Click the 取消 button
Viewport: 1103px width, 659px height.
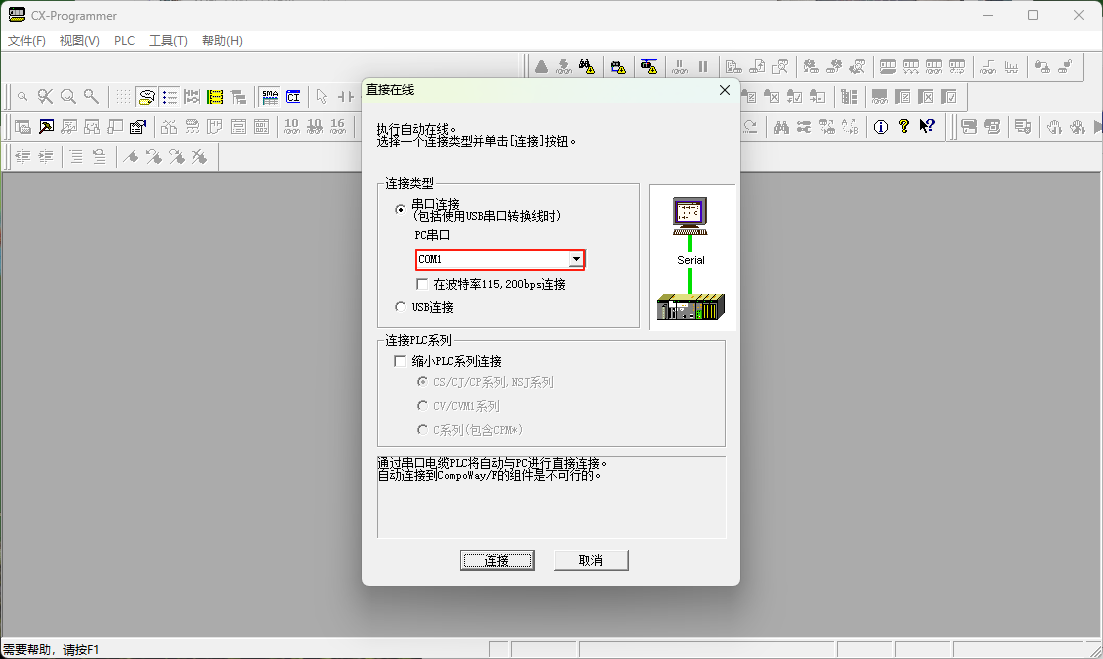(x=591, y=561)
